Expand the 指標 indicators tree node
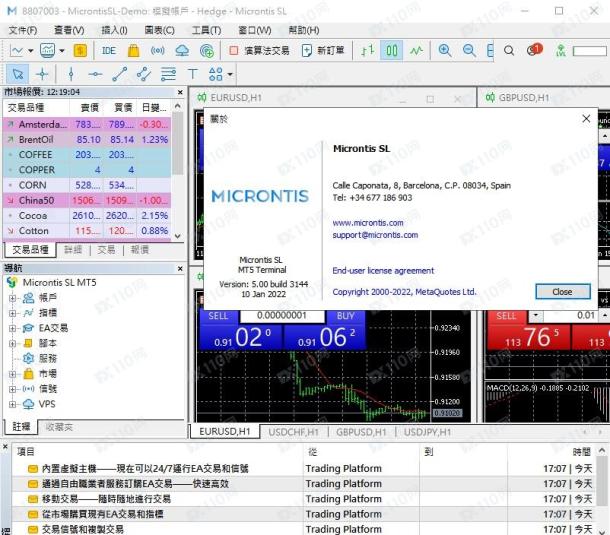The image size is (610, 535). click(12, 313)
